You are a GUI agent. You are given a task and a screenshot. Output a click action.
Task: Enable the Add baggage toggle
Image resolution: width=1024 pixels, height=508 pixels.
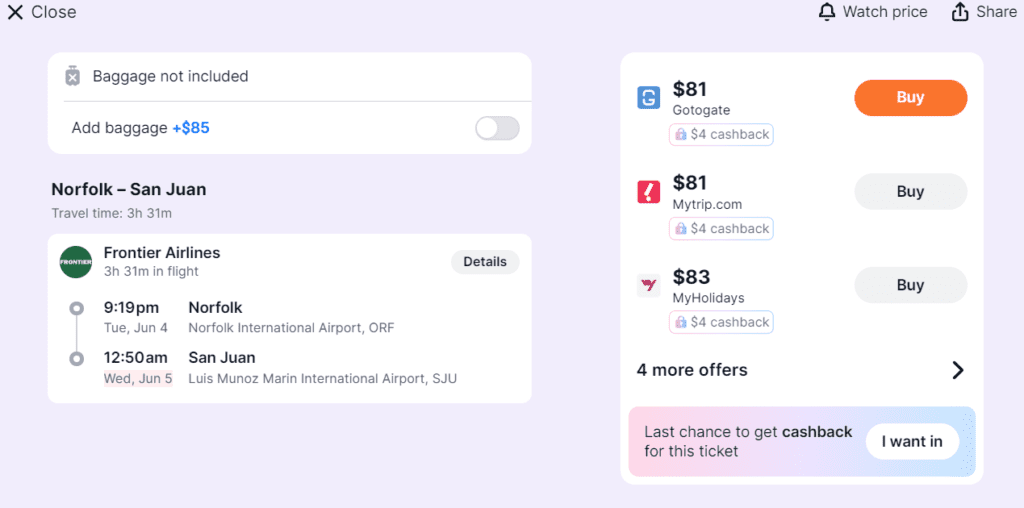(x=497, y=128)
